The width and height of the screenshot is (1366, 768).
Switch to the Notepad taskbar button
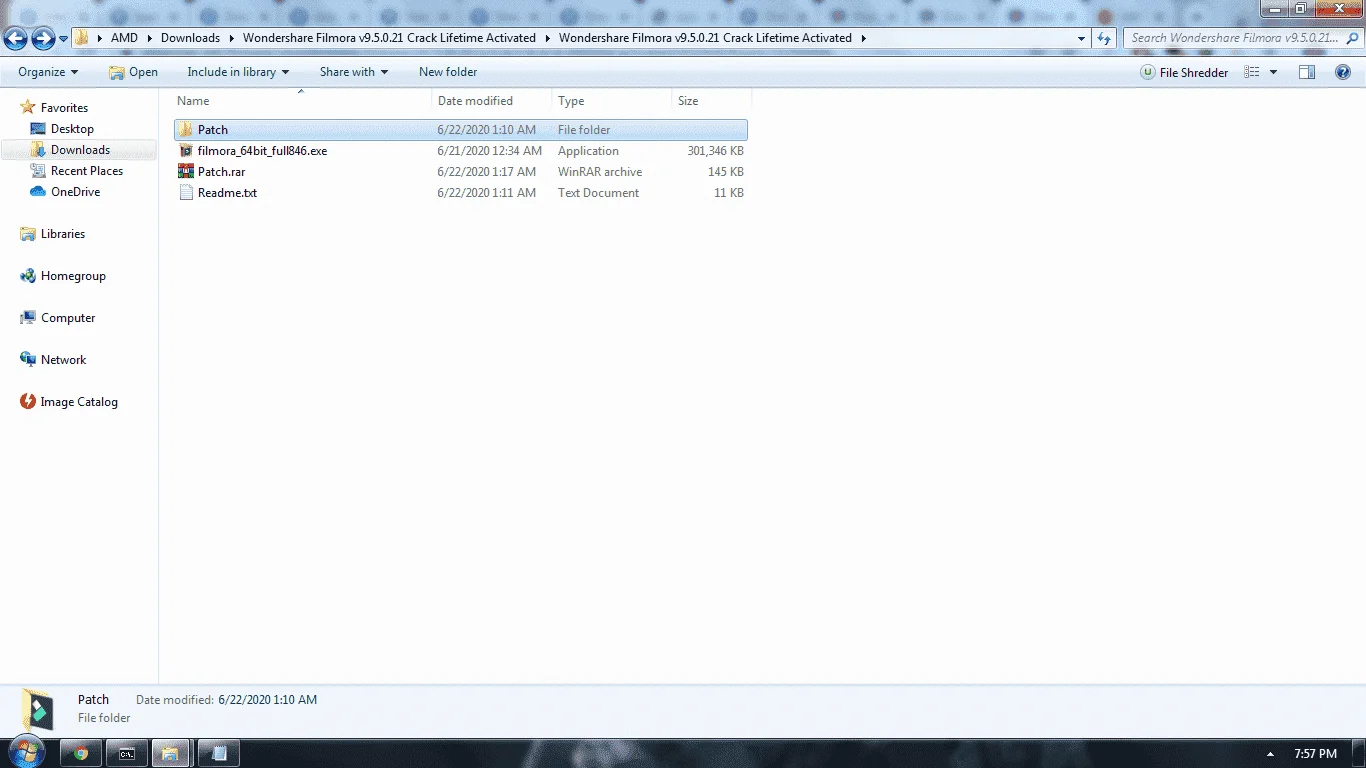point(219,753)
